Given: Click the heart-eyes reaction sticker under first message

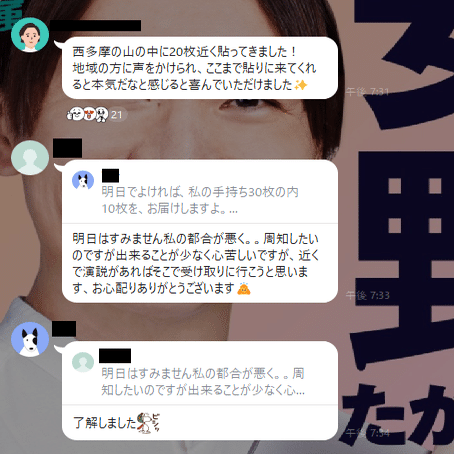Looking at the screenshot, I should pos(89,114).
